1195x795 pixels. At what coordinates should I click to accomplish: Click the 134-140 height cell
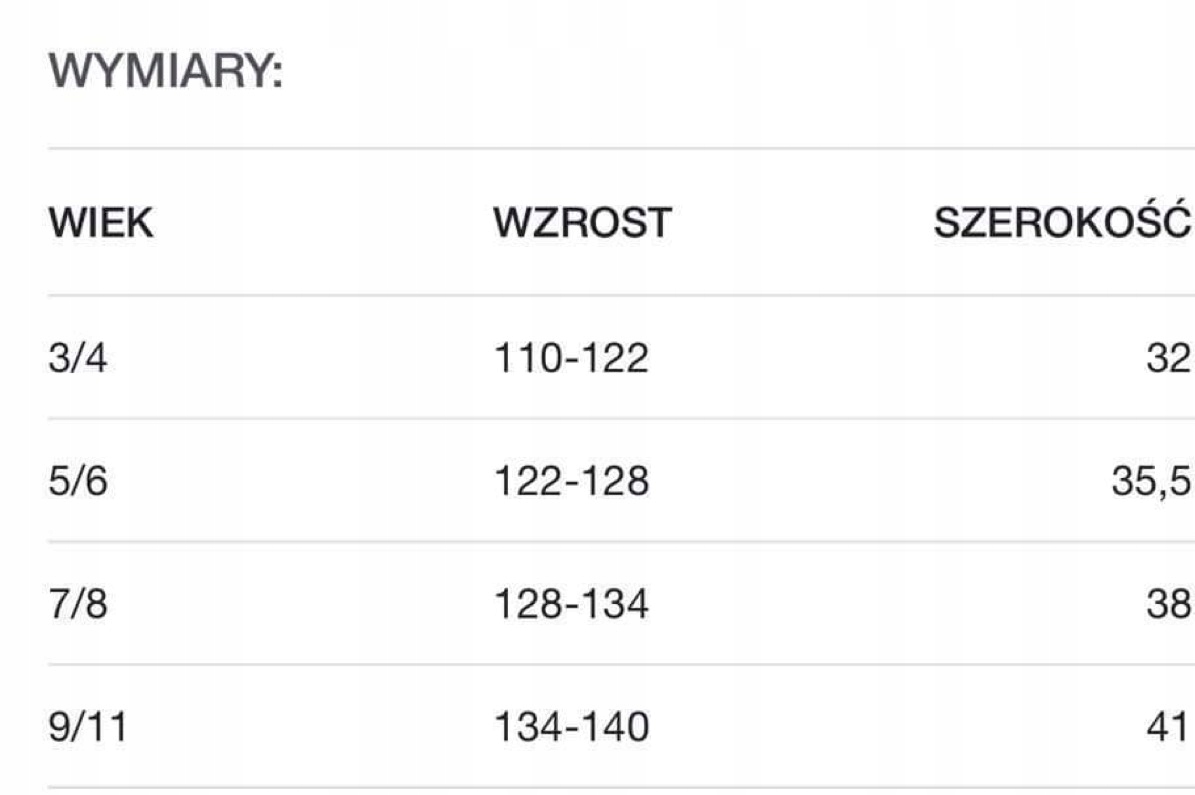click(x=572, y=728)
